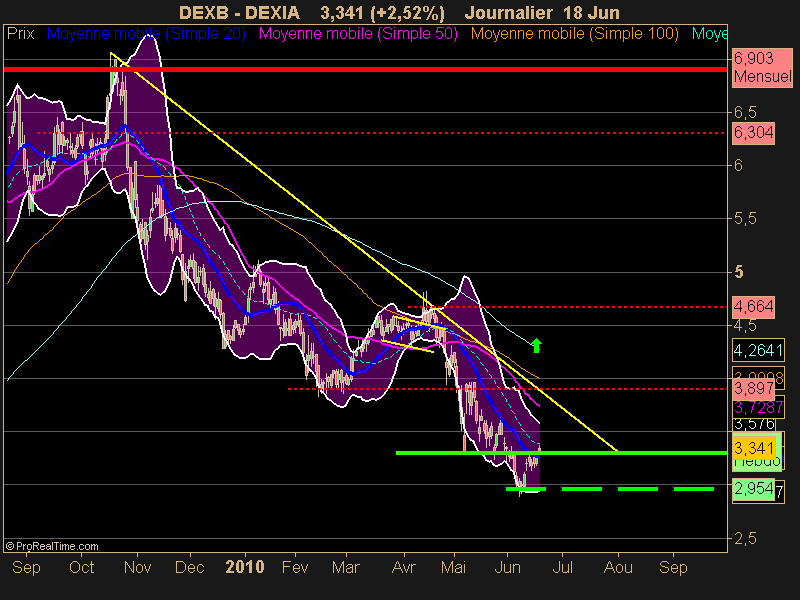This screenshot has height=600, width=800.
Task: Select the cyan 4,2641 average value
Action: (x=758, y=351)
